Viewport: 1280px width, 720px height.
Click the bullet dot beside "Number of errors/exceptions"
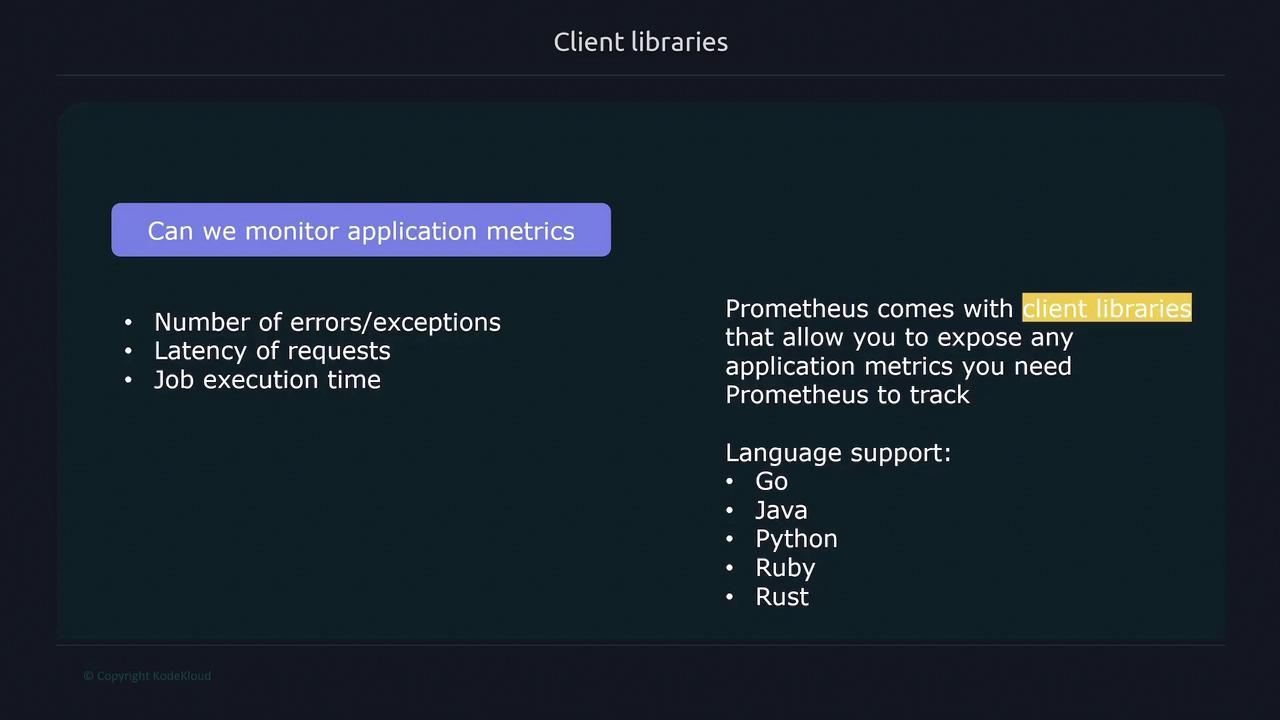click(128, 323)
